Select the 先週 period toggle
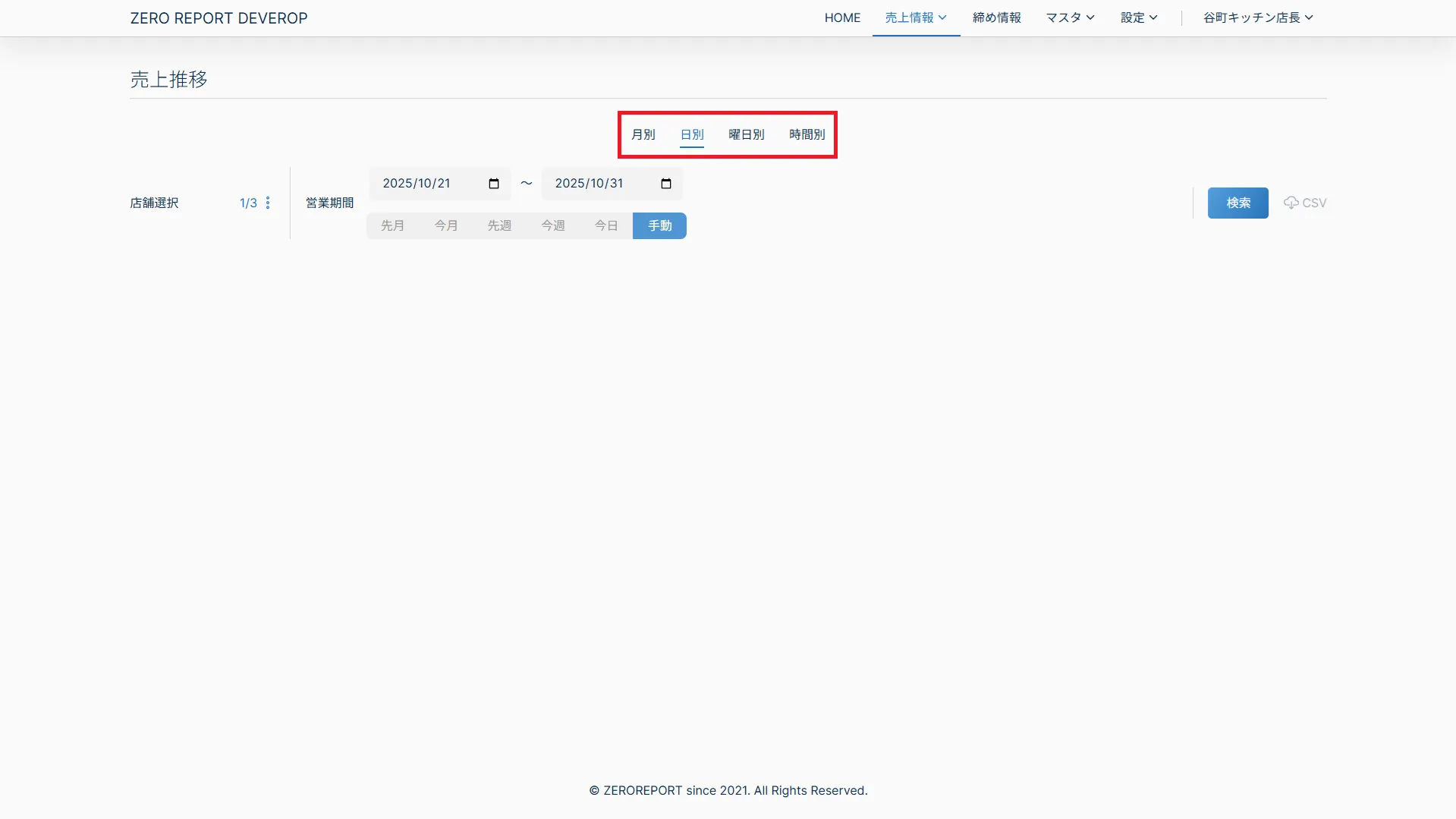Image resolution: width=1456 pixels, height=819 pixels. [x=499, y=225]
